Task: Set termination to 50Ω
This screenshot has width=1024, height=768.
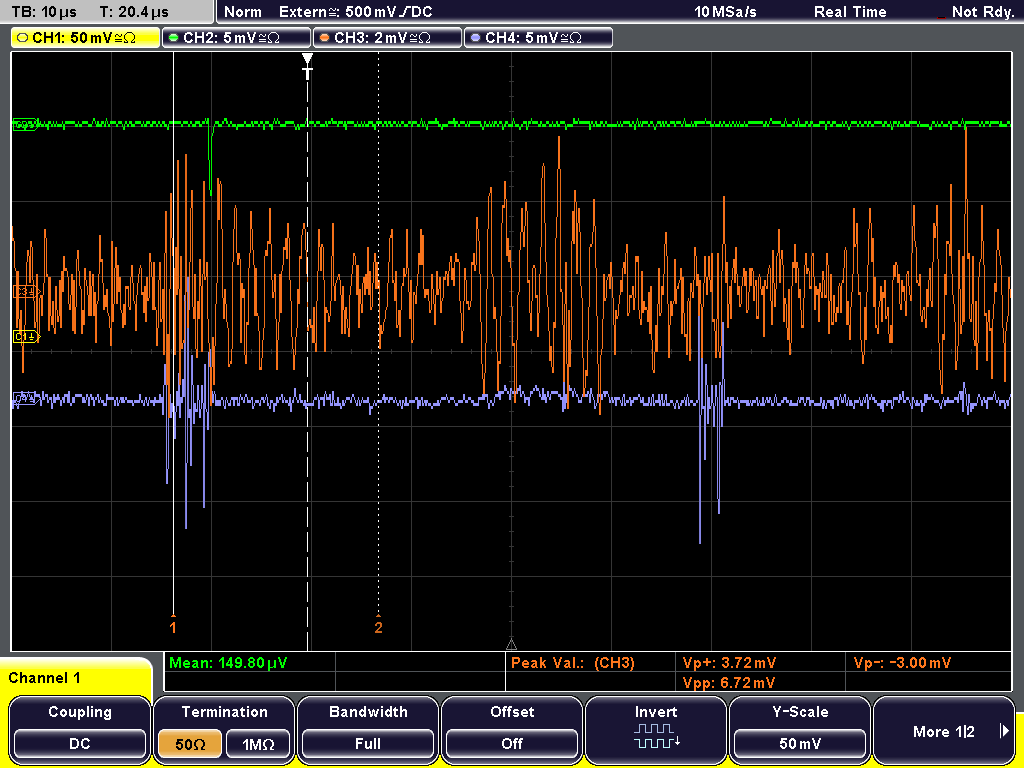Action: tap(190, 744)
